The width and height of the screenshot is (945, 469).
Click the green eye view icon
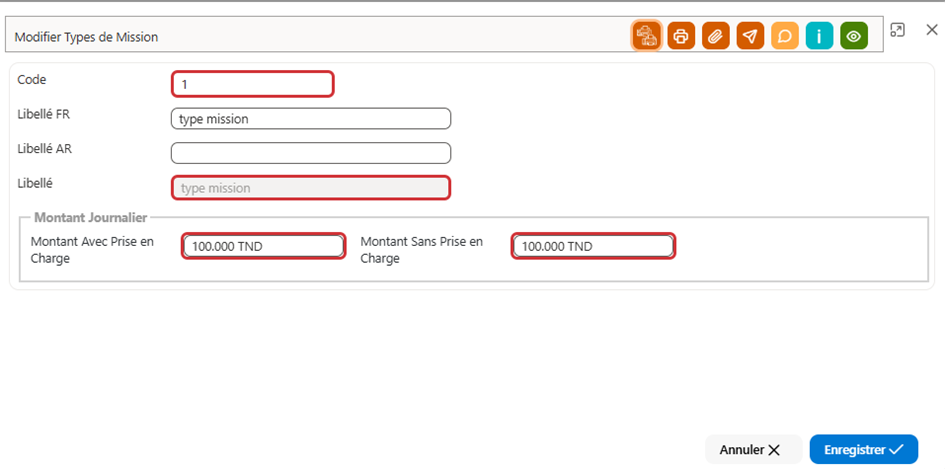tap(853, 36)
